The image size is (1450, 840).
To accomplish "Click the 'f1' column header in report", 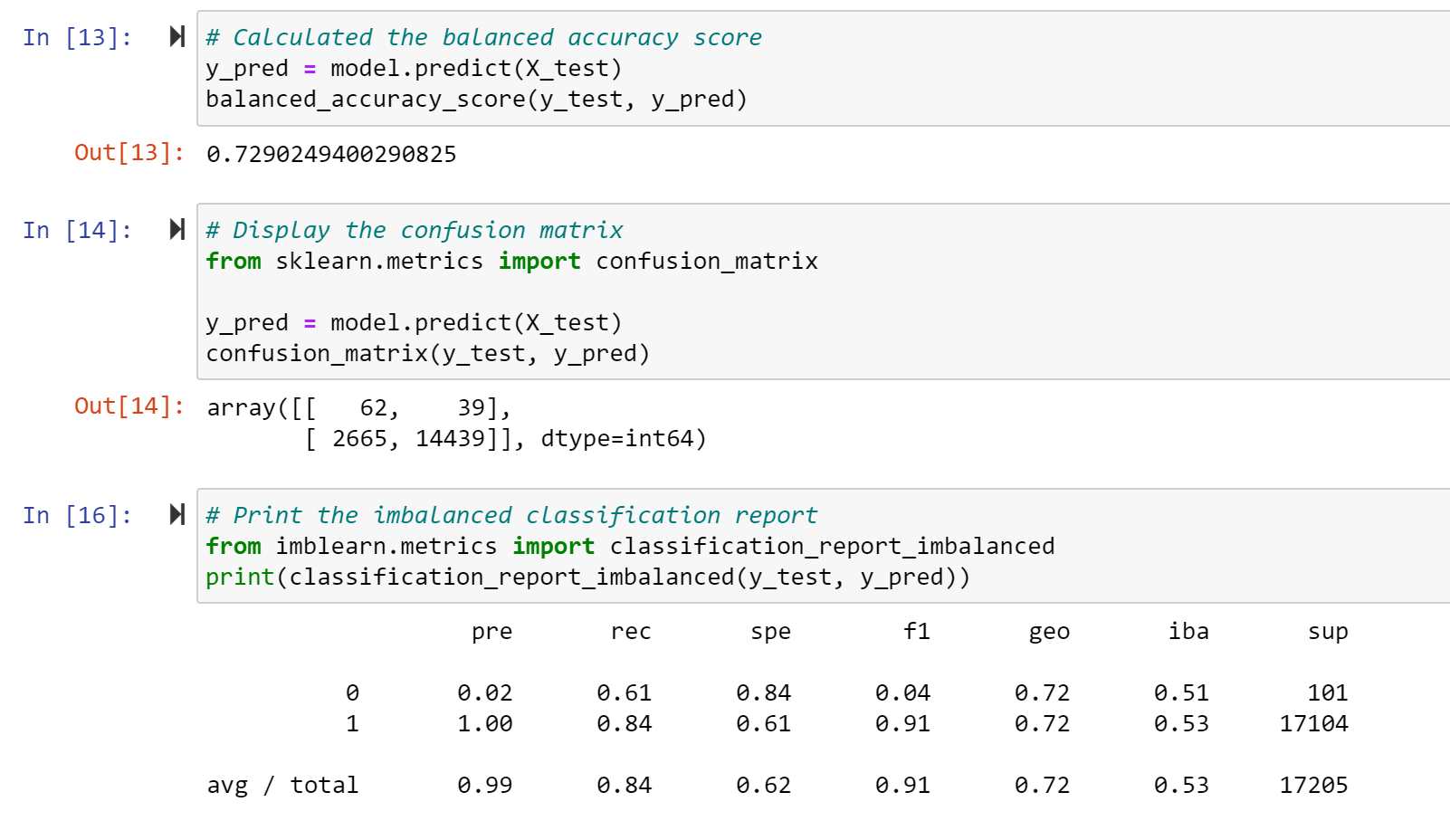I will pos(917,631).
